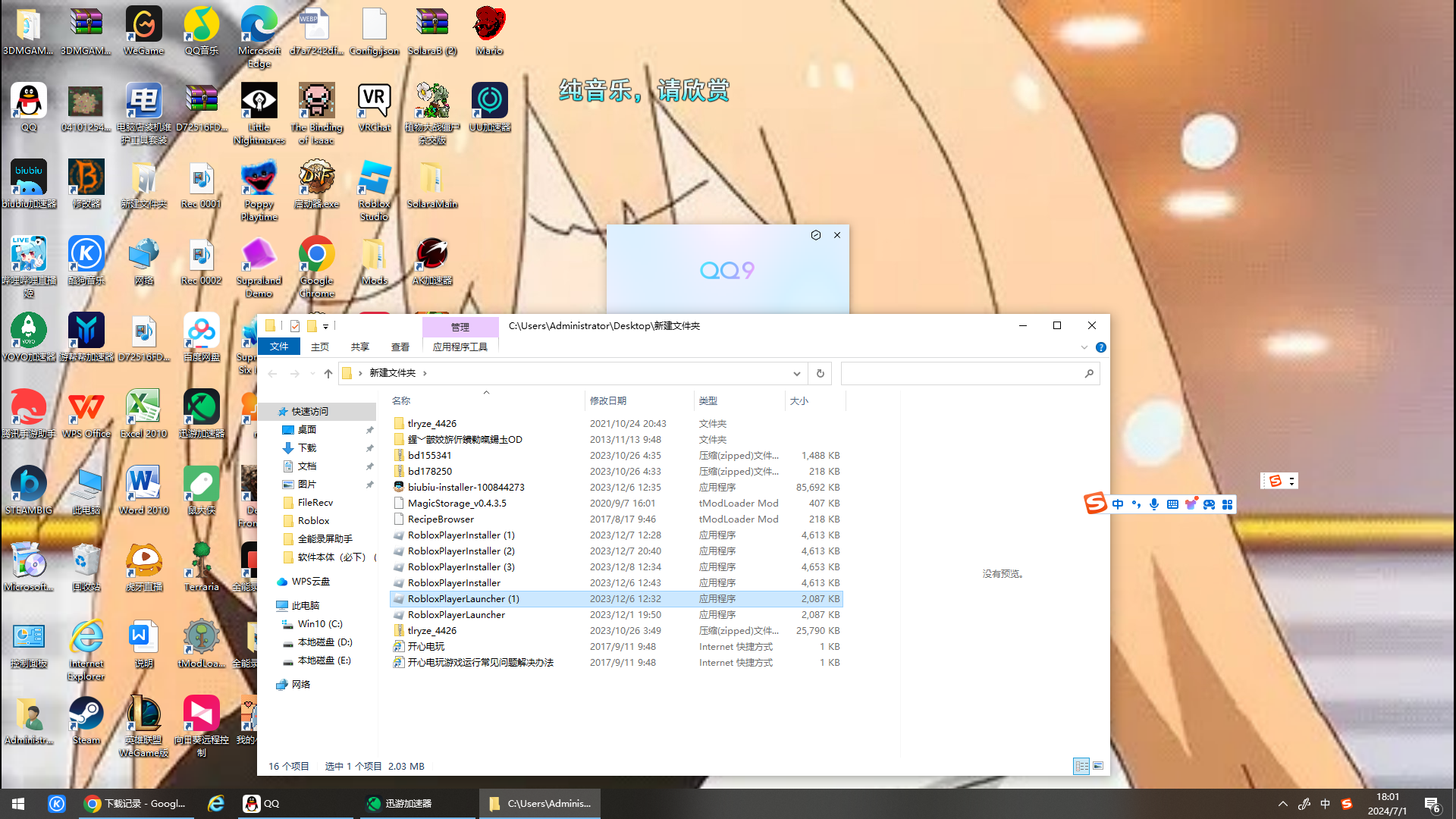Launch AK加速器 desktop icon
The height and width of the screenshot is (819, 1456).
[432, 261]
